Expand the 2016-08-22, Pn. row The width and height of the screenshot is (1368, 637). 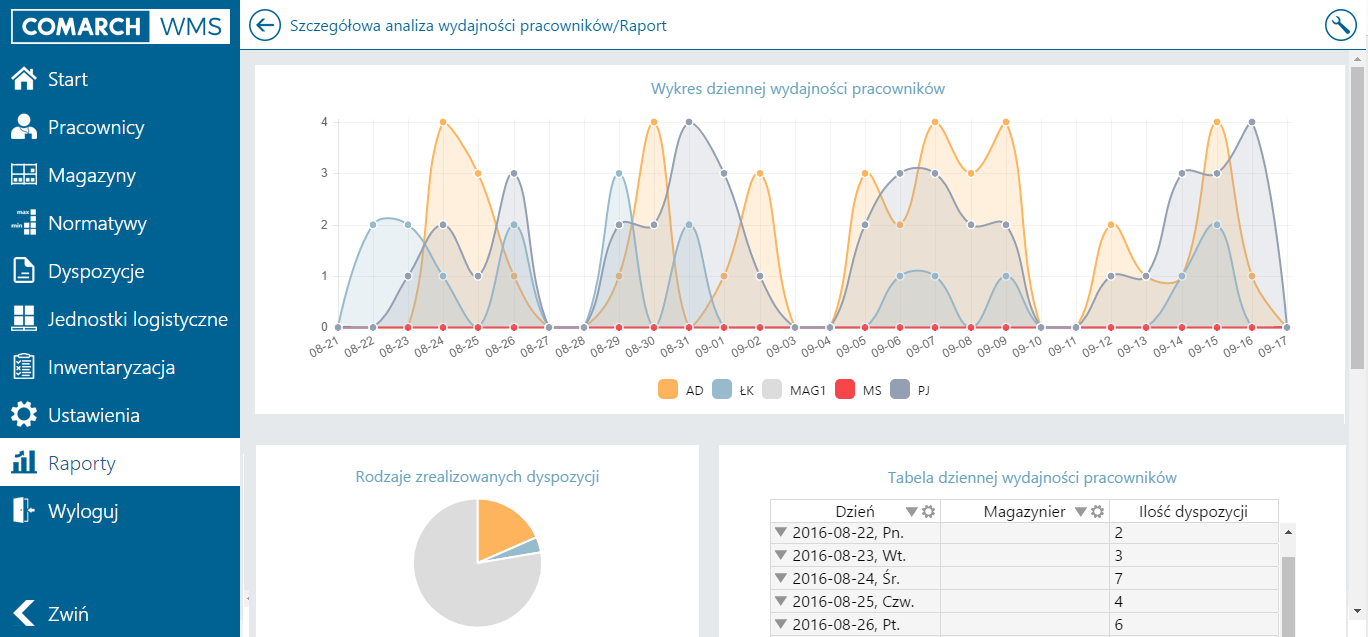(x=781, y=533)
